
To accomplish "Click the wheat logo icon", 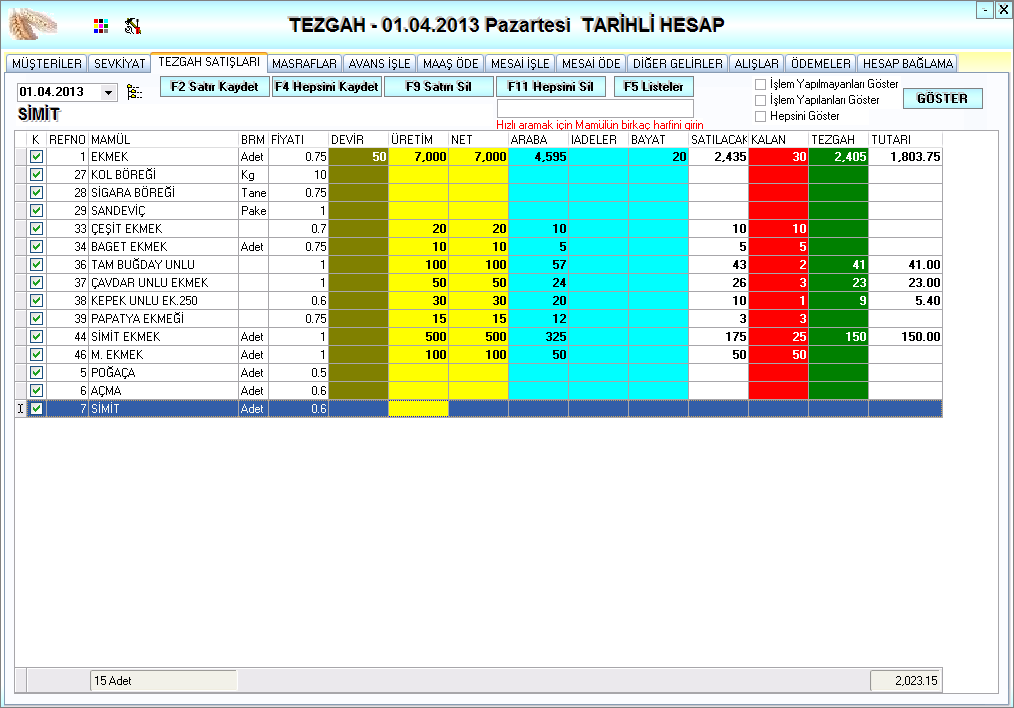I will [x=35, y=24].
